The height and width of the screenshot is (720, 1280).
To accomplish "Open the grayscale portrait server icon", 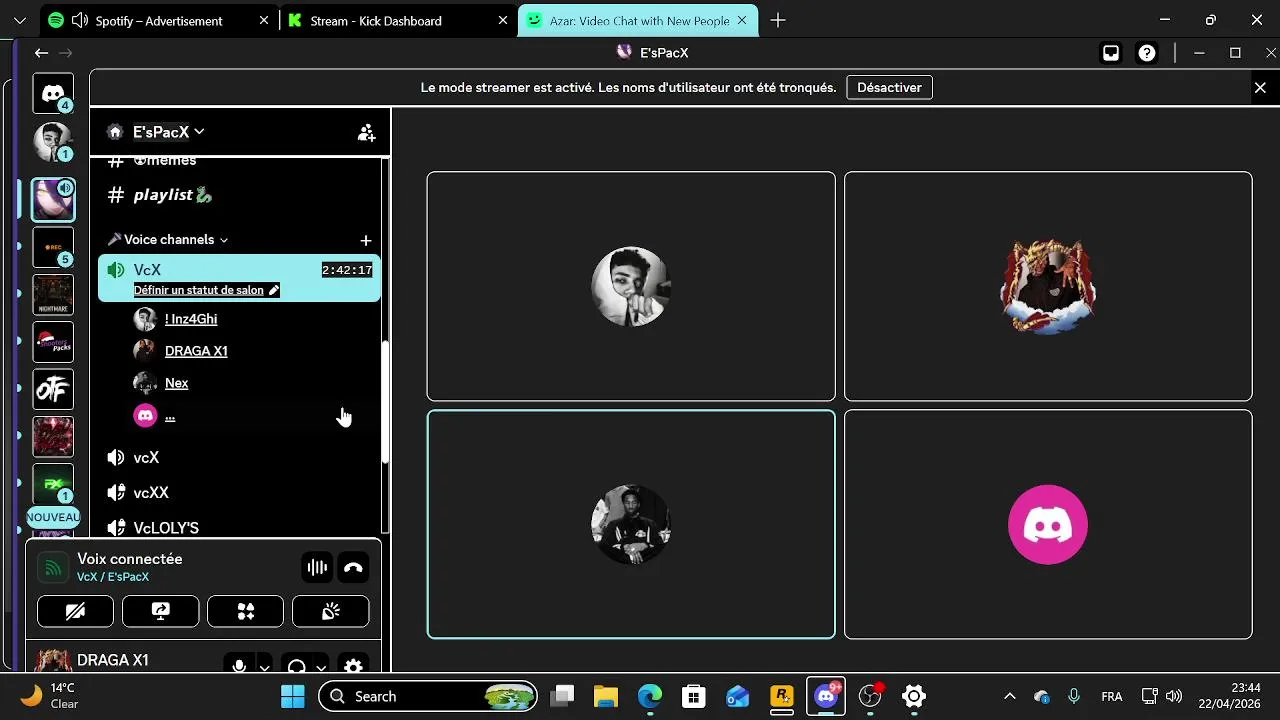I will point(53,142).
